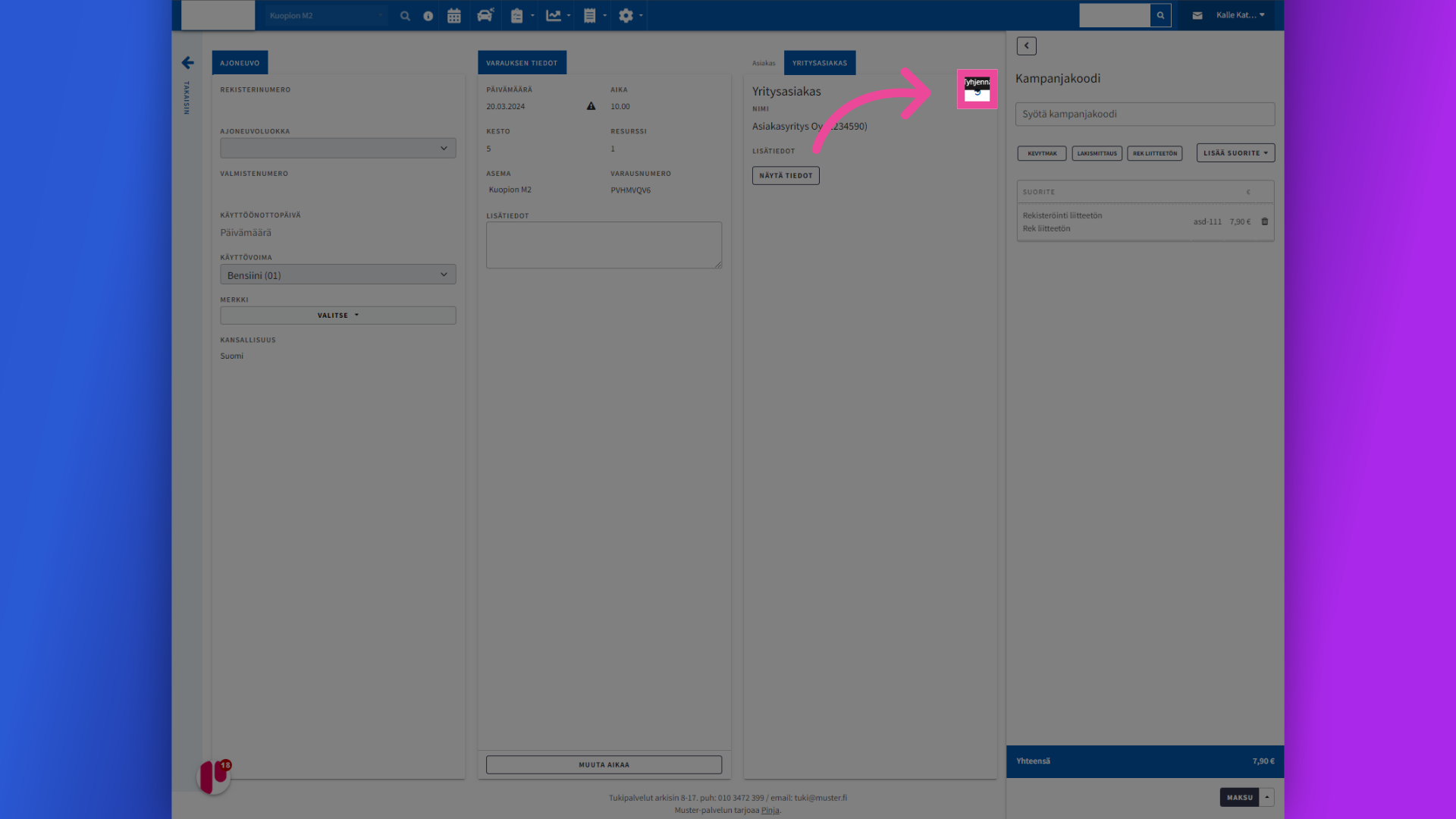Expand the Ajoneuvoluokka dropdown
1456x819 pixels.
[338, 148]
